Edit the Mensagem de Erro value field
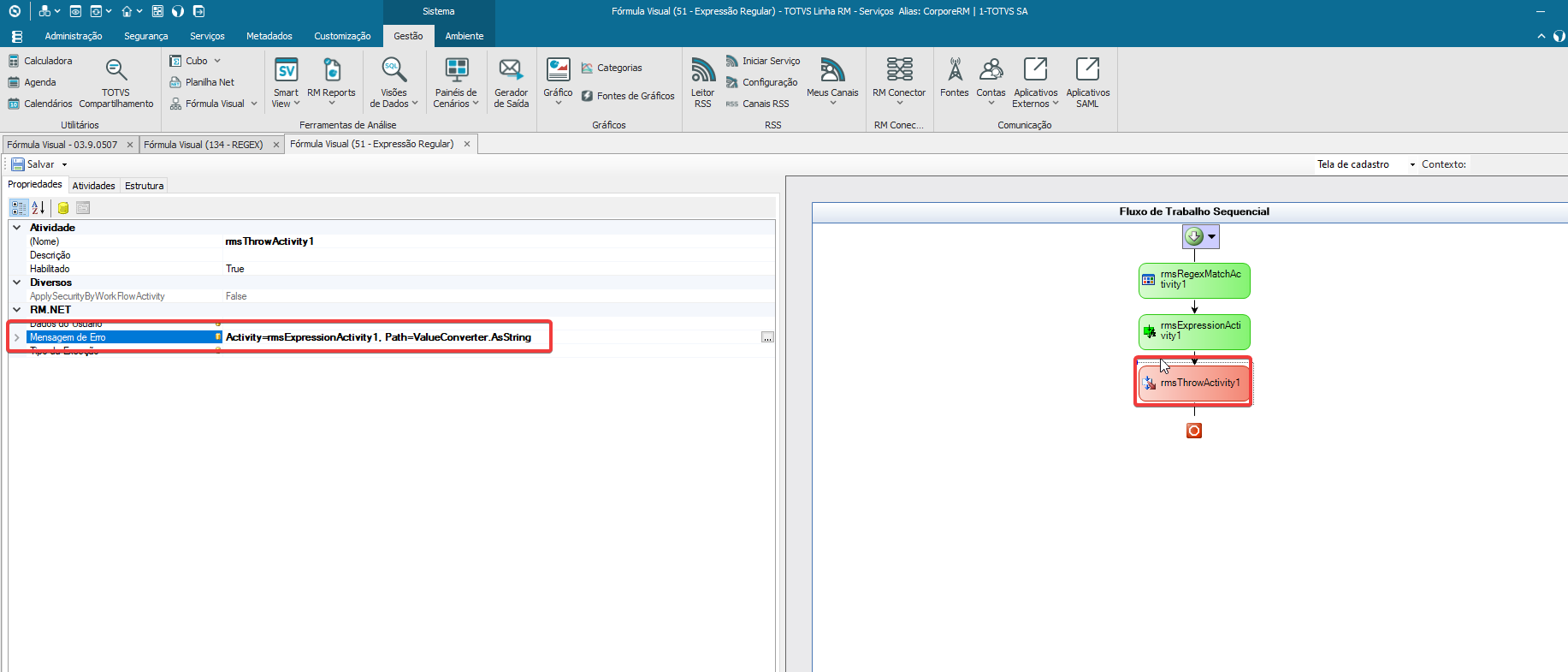This screenshot has height=672, width=1568. 492,337
